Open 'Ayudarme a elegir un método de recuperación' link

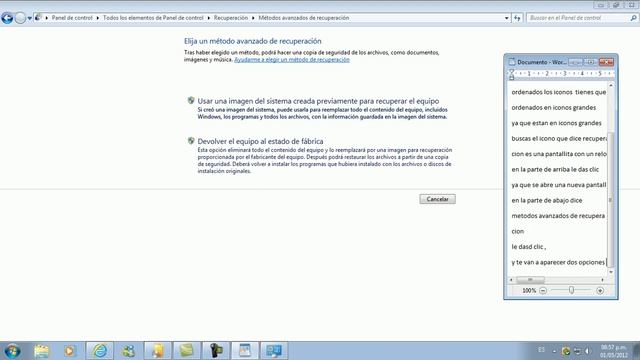coord(292,60)
